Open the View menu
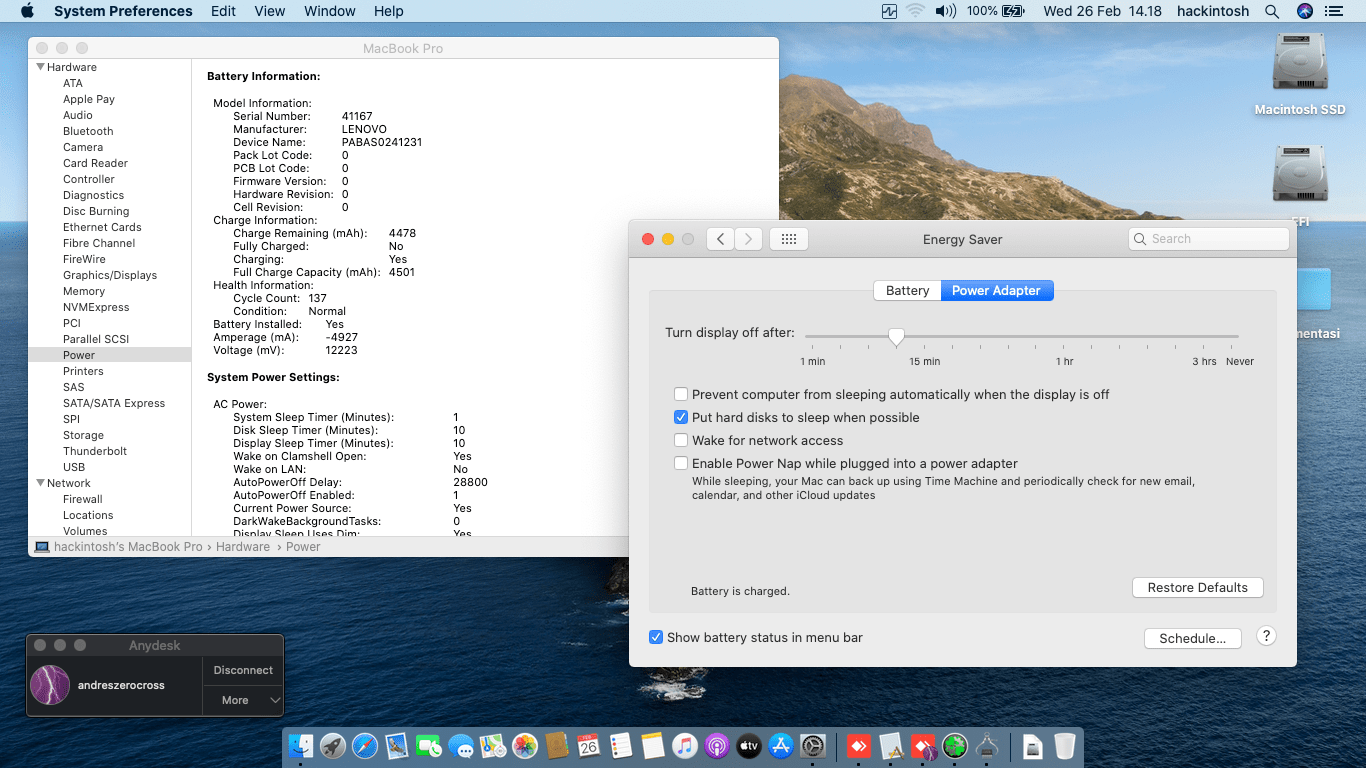Image resolution: width=1366 pixels, height=768 pixels. pyautogui.click(x=270, y=11)
